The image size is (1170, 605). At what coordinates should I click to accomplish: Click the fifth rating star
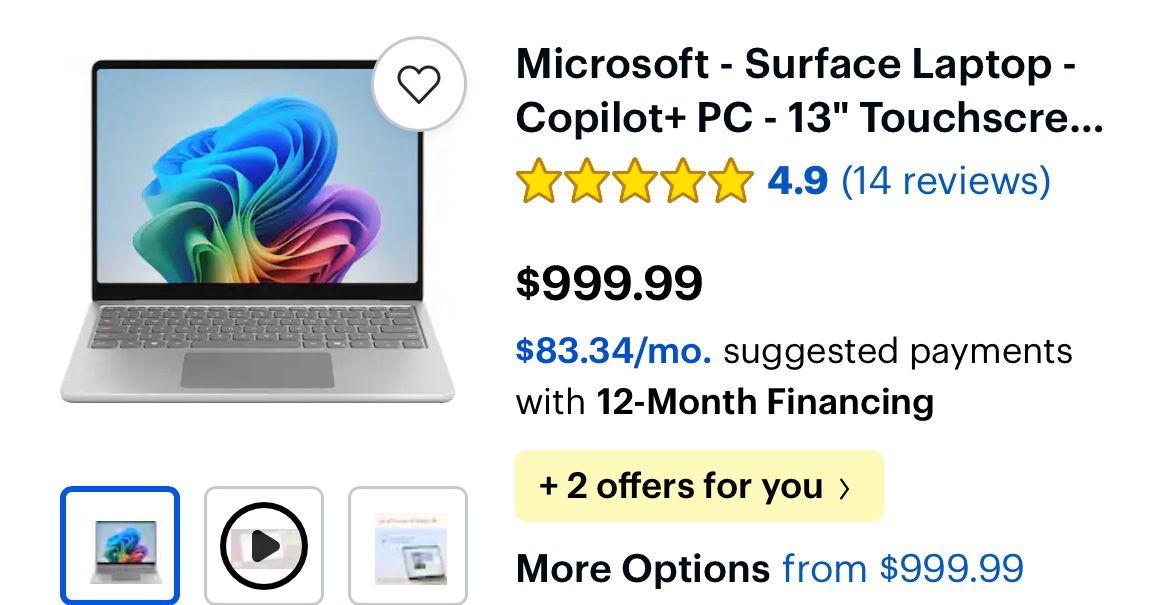tap(730, 182)
